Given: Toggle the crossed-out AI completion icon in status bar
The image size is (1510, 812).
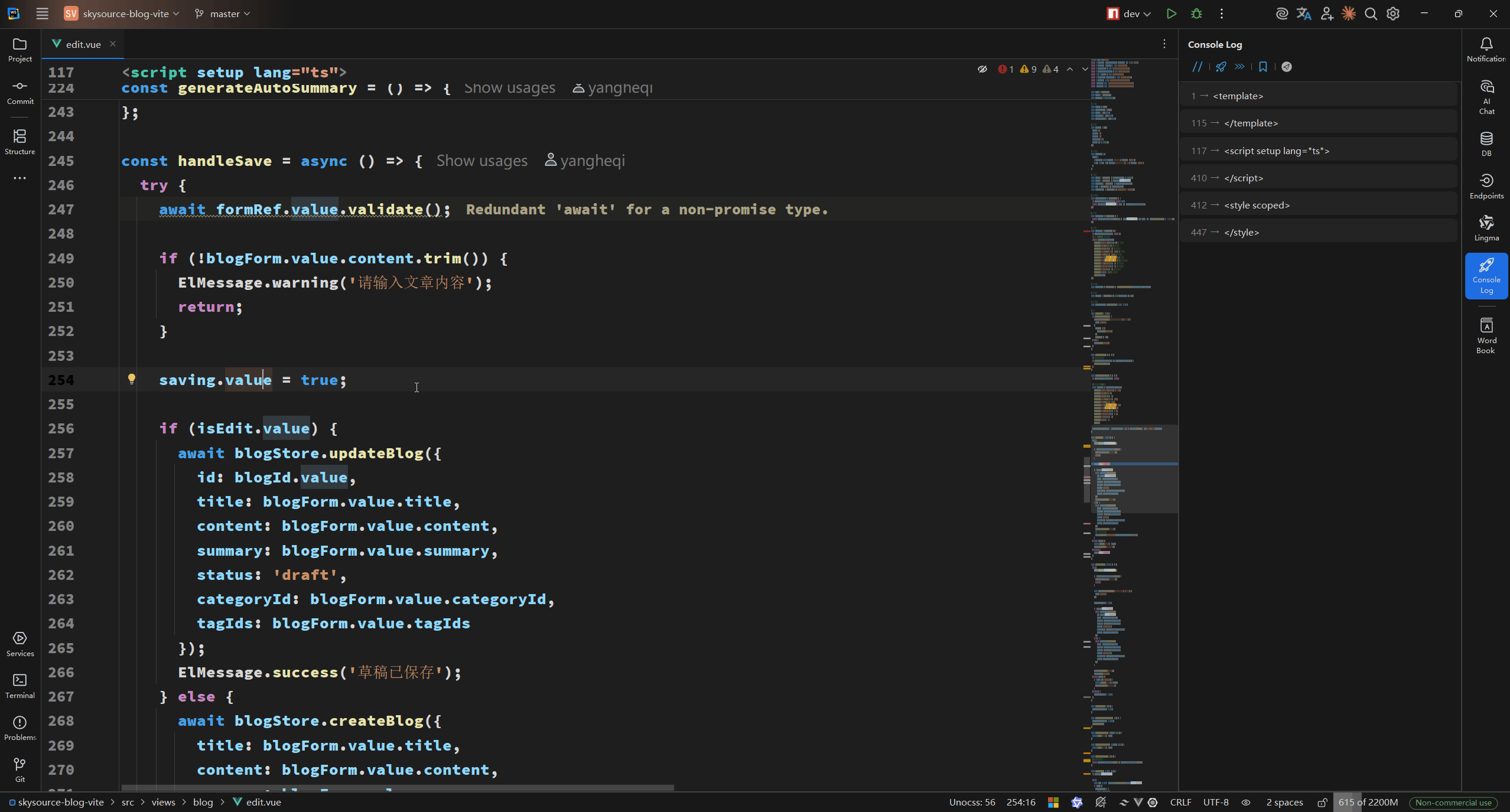Looking at the screenshot, I should (x=1100, y=803).
